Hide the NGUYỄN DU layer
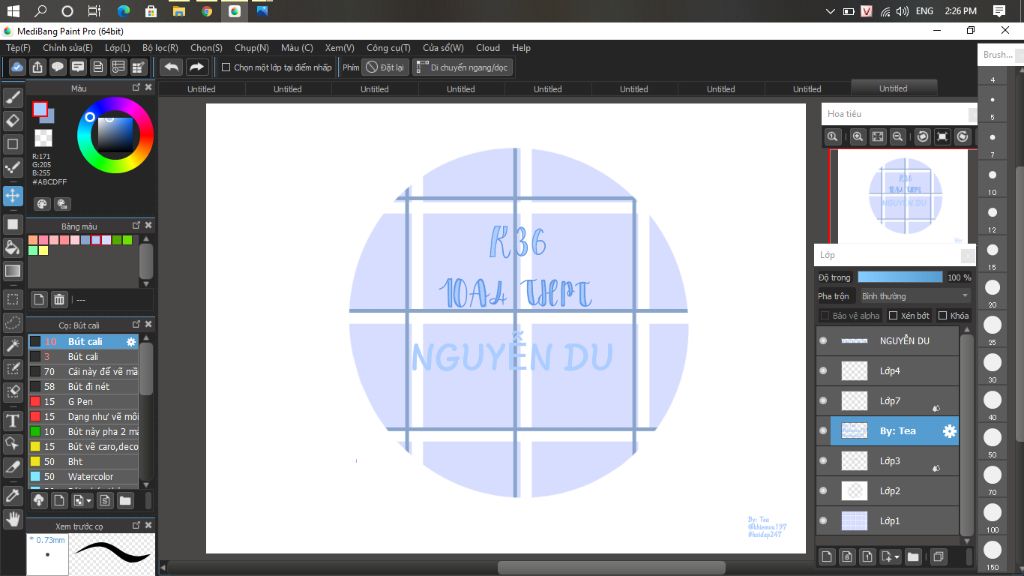Viewport: 1024px width, 576px height. (823, 341)
